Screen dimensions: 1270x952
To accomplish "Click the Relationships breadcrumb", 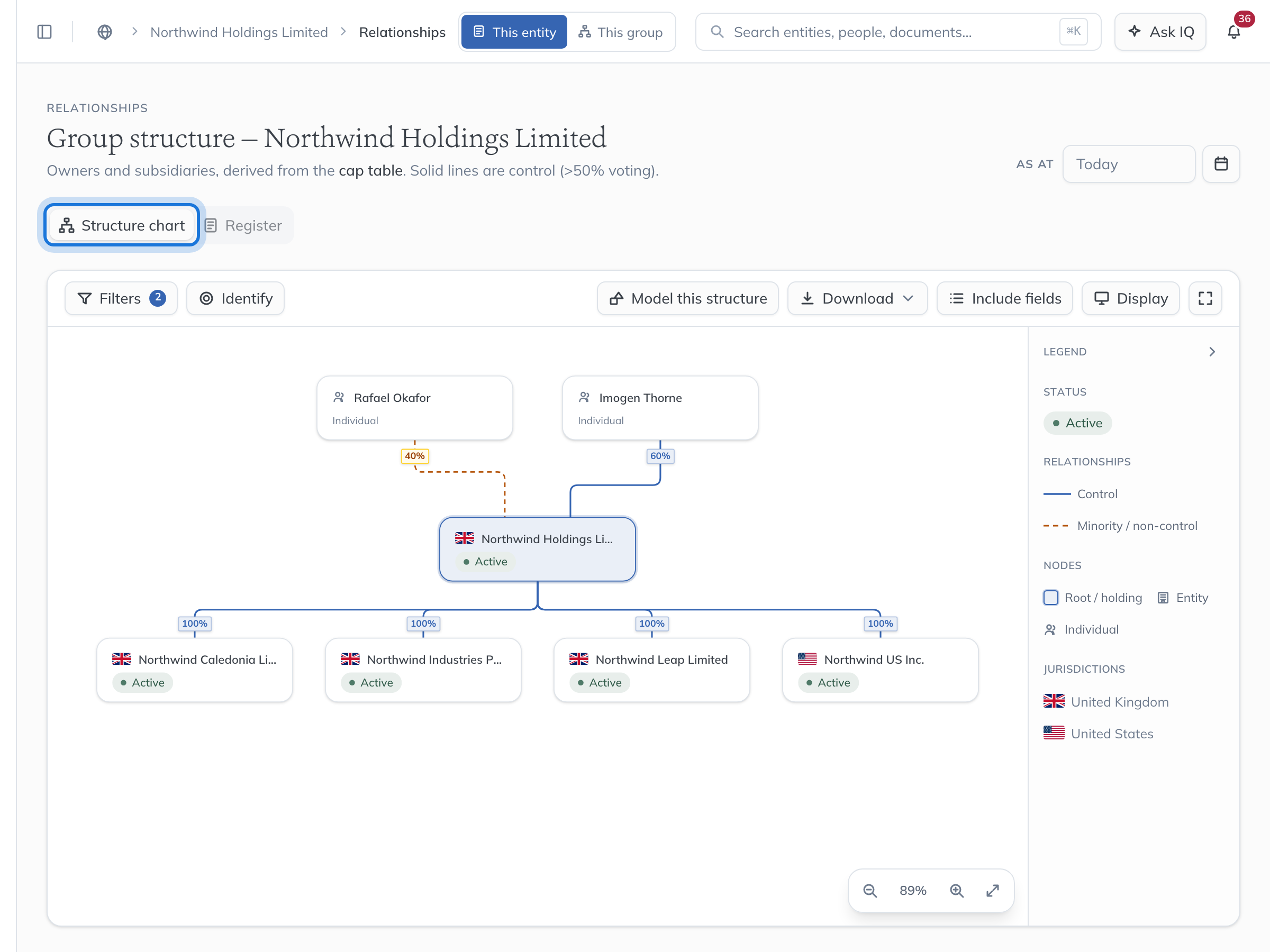I will (402, 32).
